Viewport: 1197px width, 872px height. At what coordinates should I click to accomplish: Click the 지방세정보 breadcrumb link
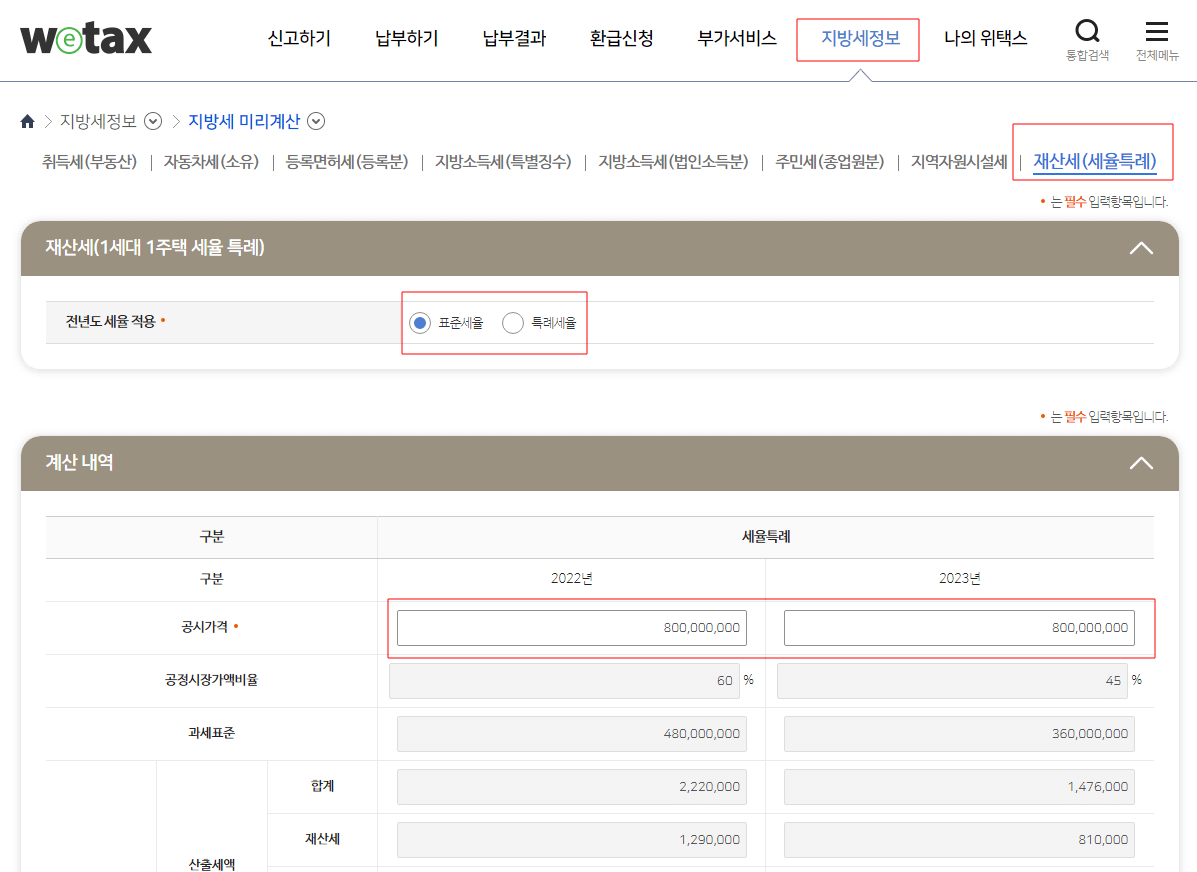(x=98, y=121)
